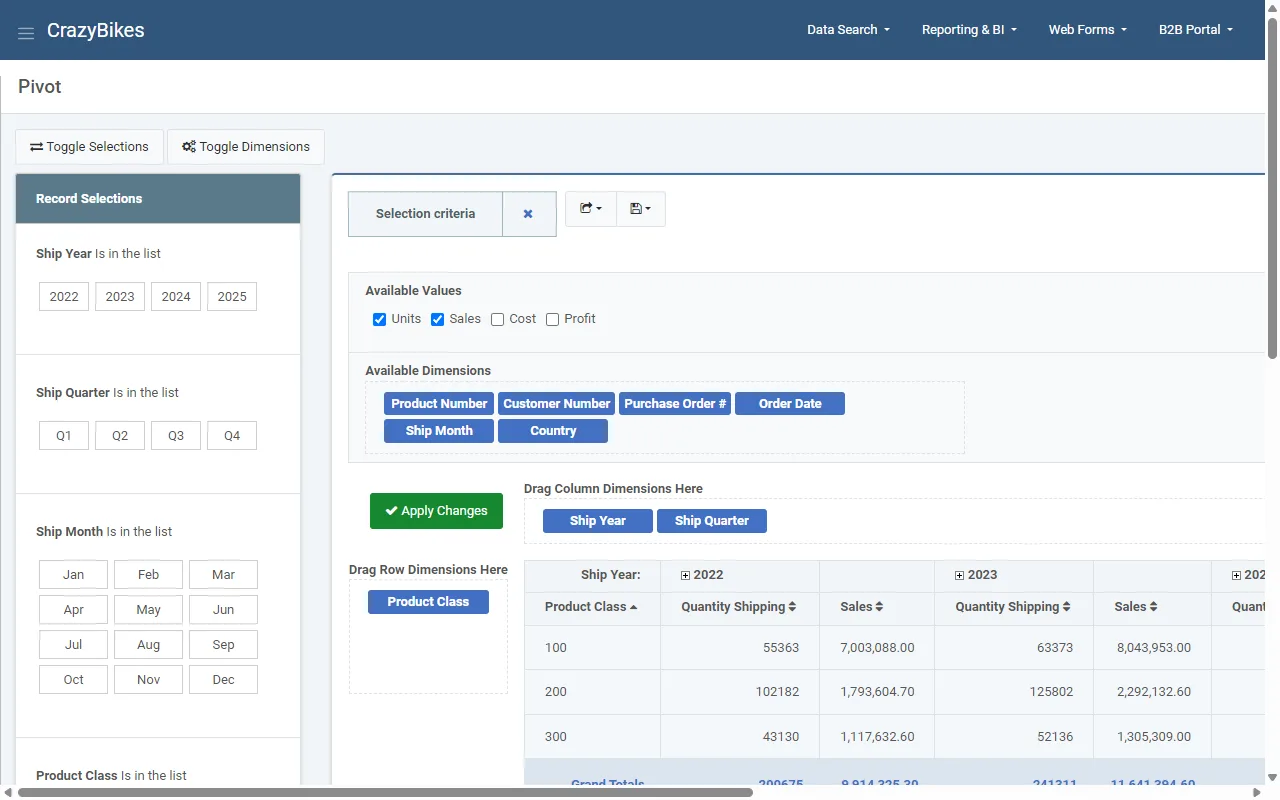Viewport: 1280px width, 800px height.
Task: Select Oct ship month filter
Action: coord(73,680)
